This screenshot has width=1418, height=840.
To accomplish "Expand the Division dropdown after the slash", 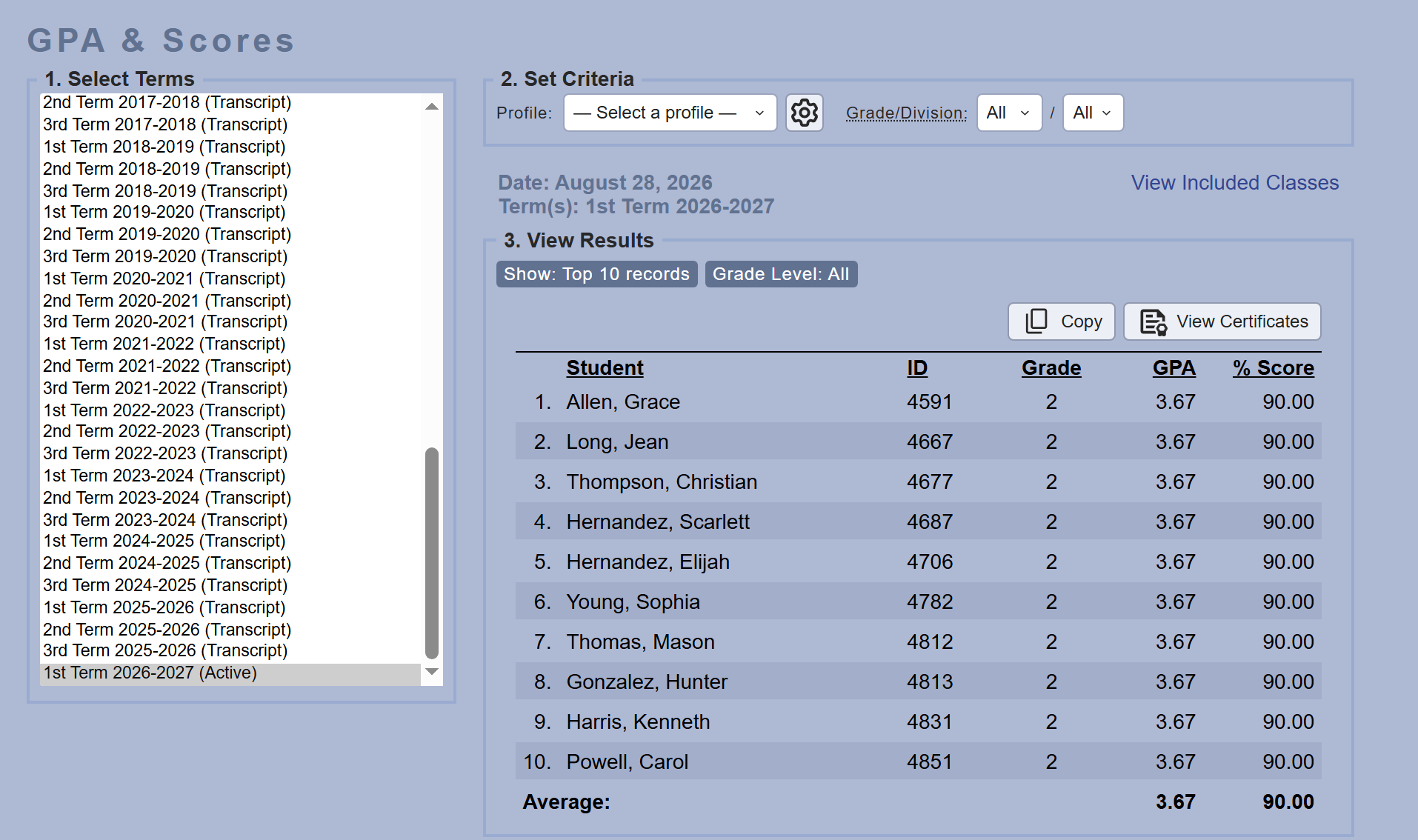I will tap(1093, 113).
